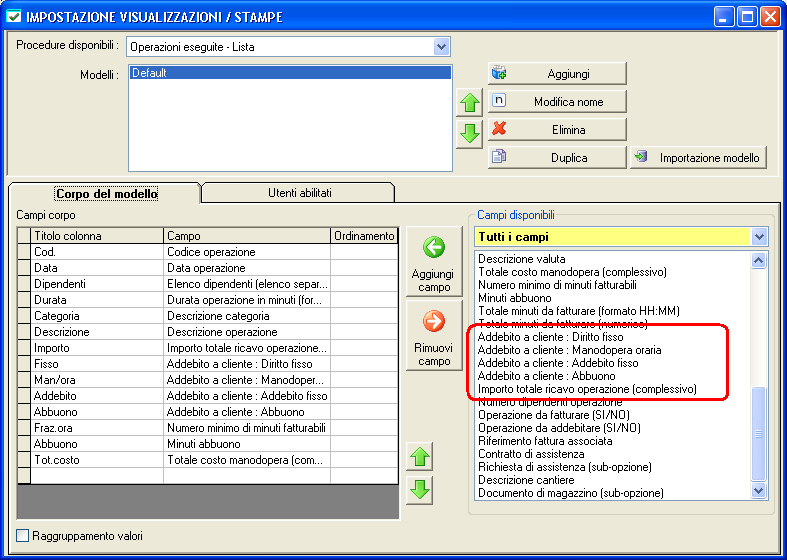Select Operazione da fatturare (SI/NO)

click(x=554, y=415)
